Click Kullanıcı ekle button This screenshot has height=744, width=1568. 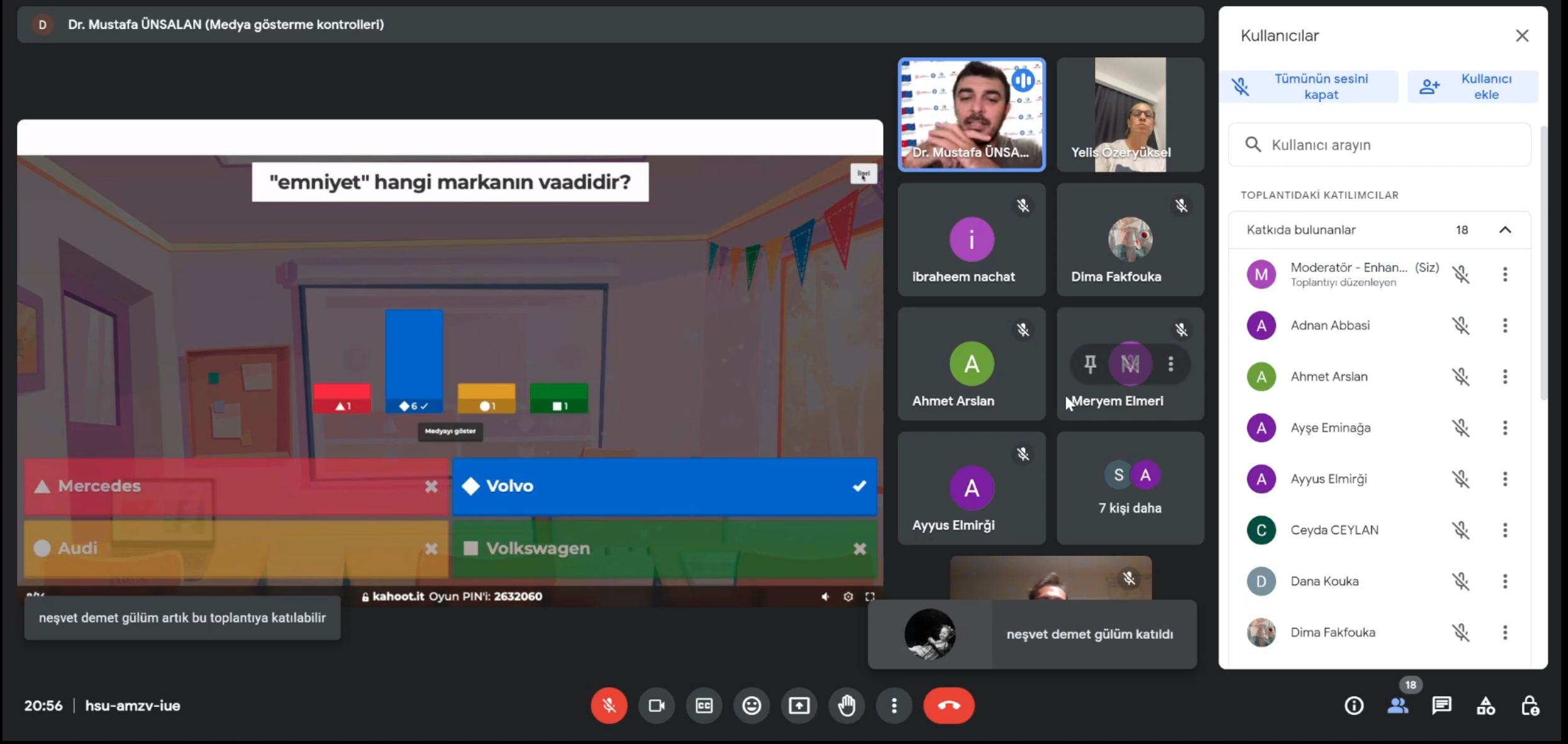pos(1473,87)
